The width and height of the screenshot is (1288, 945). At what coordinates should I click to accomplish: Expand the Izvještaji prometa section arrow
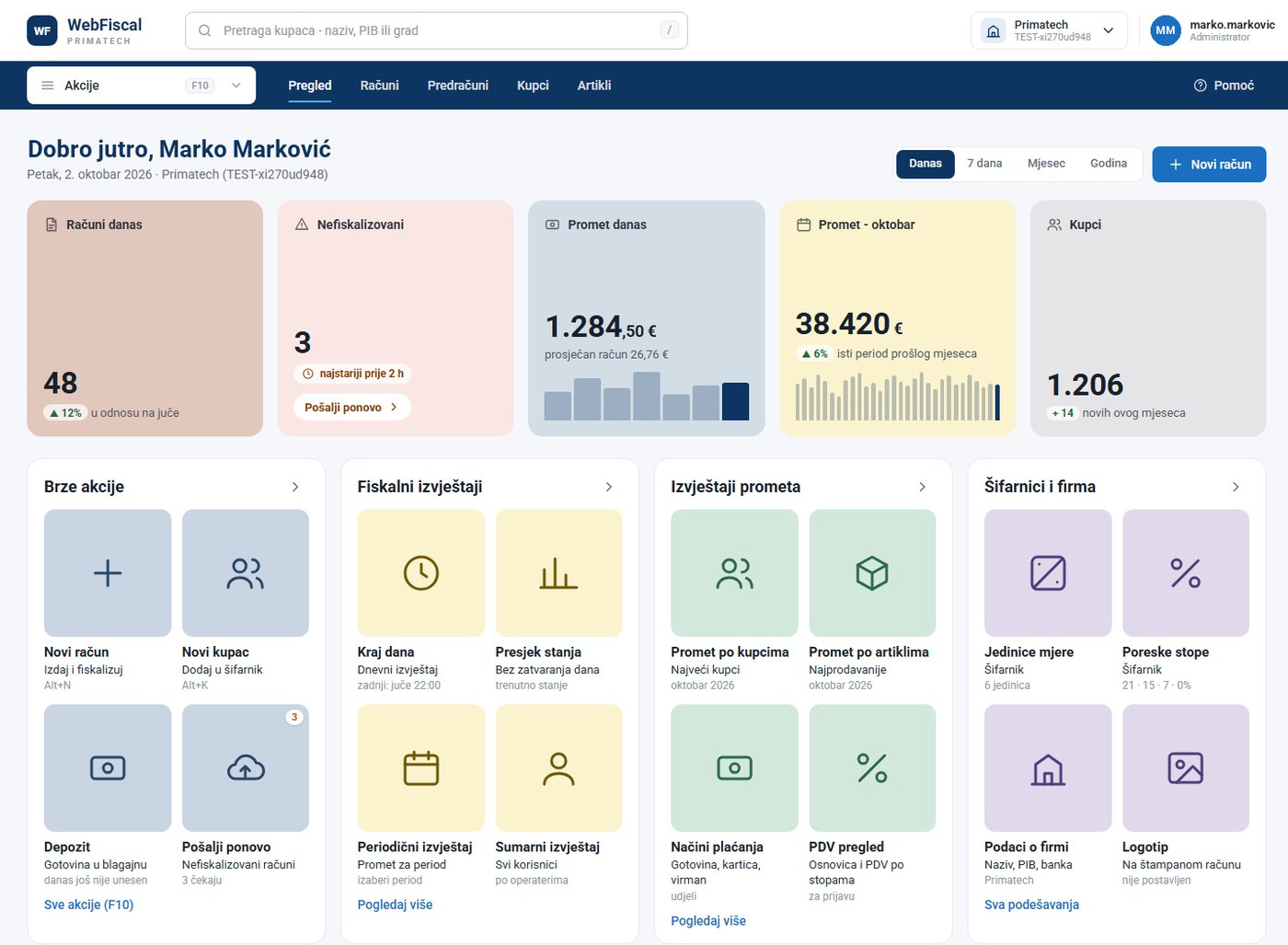(923, 487)
